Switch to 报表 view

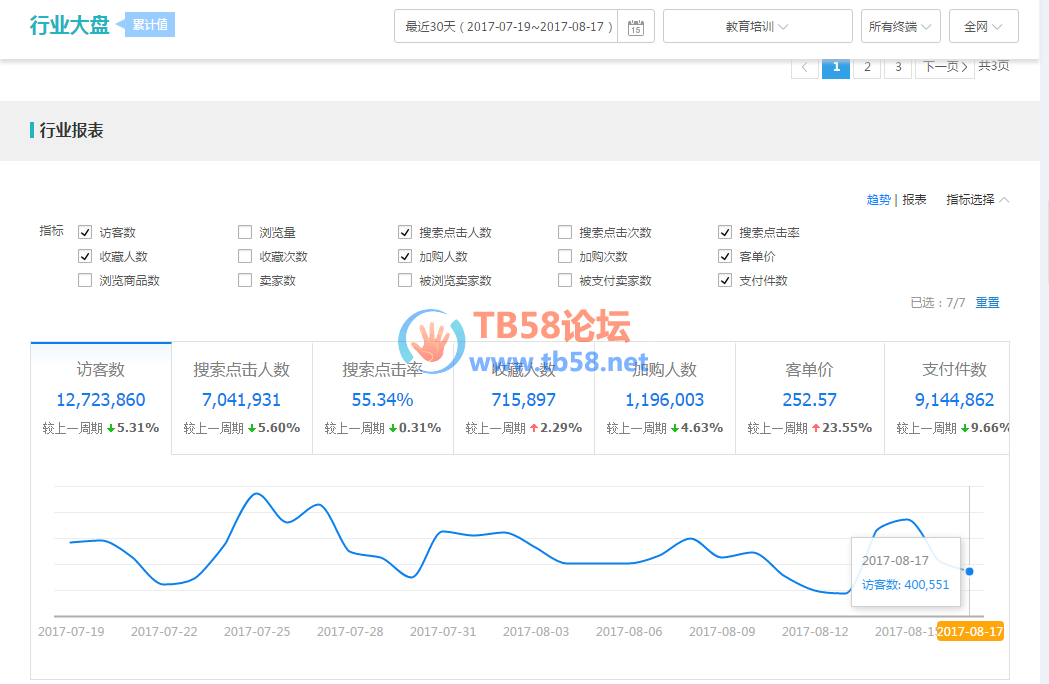point(914,200)
